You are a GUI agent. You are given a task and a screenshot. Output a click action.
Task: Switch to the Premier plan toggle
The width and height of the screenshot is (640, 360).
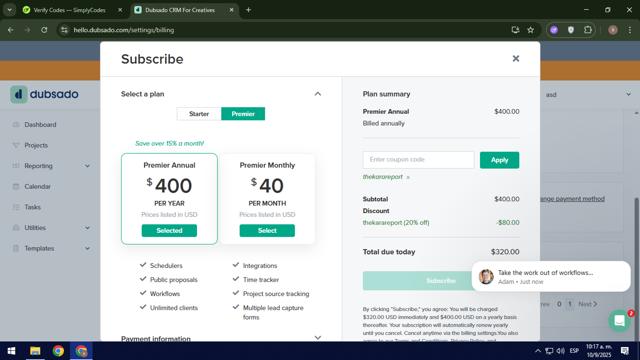tap(243, 114)
